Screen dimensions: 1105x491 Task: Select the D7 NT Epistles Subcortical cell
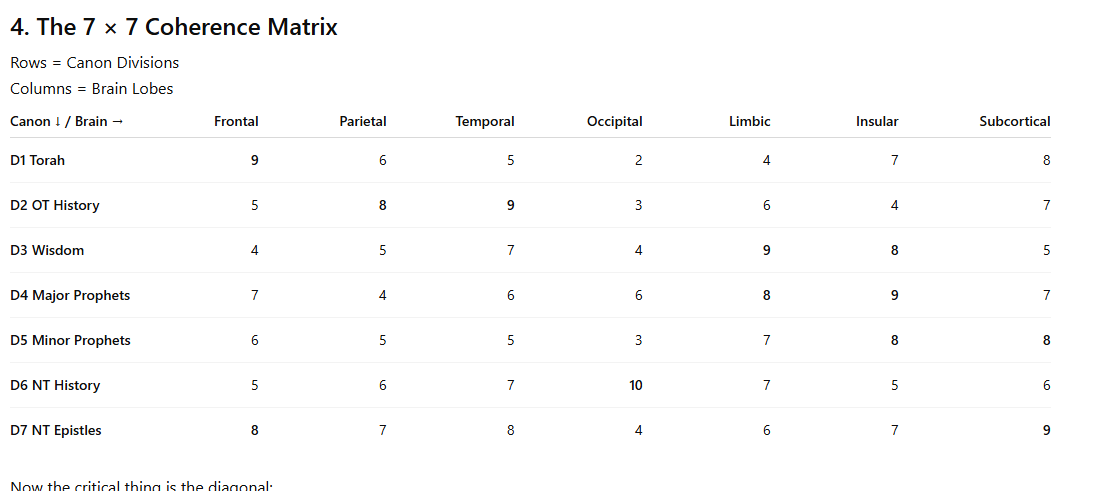pyautogui.click(x=1046, y=430)
